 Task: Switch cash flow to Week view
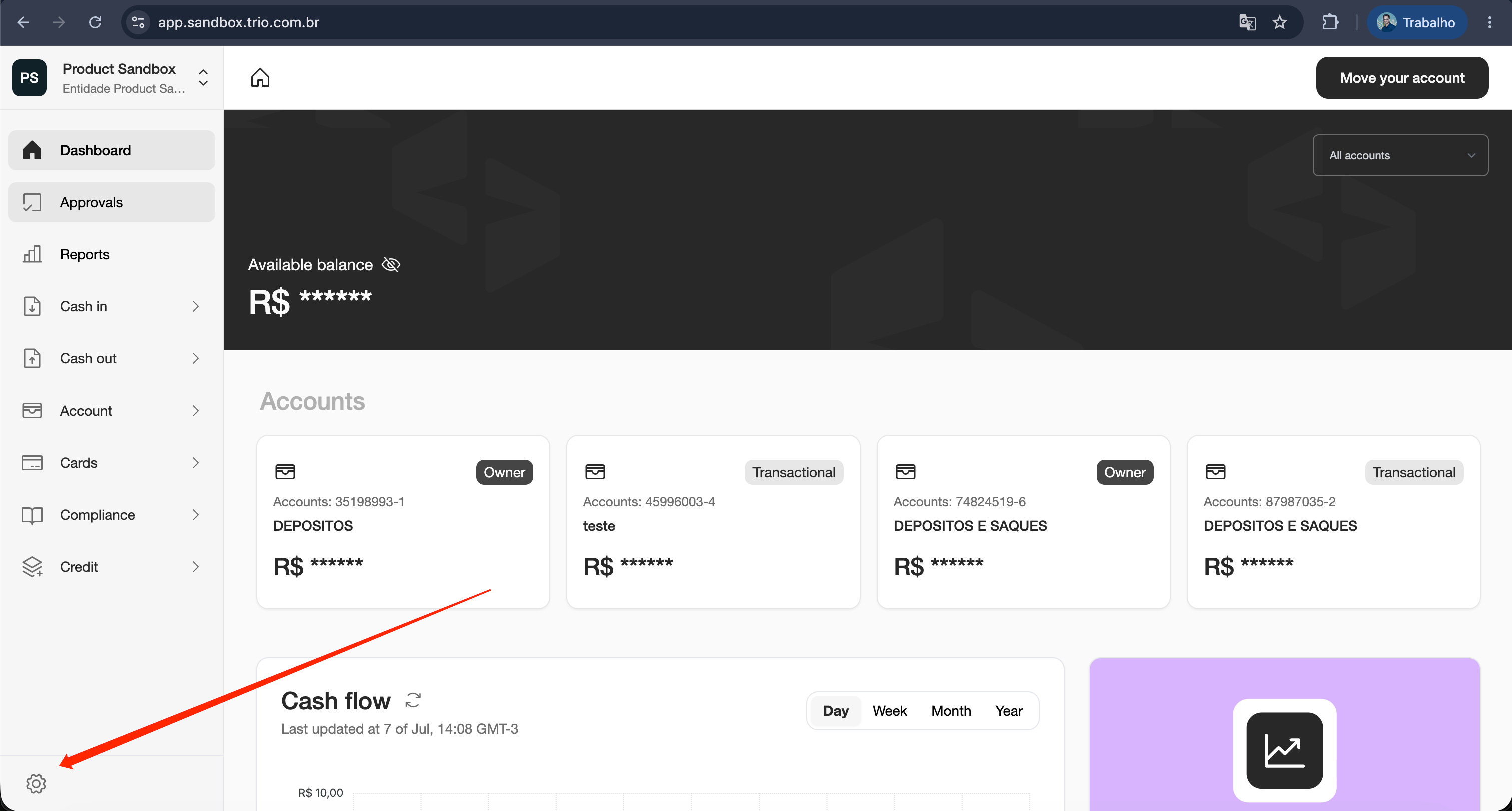click(889, 710)
